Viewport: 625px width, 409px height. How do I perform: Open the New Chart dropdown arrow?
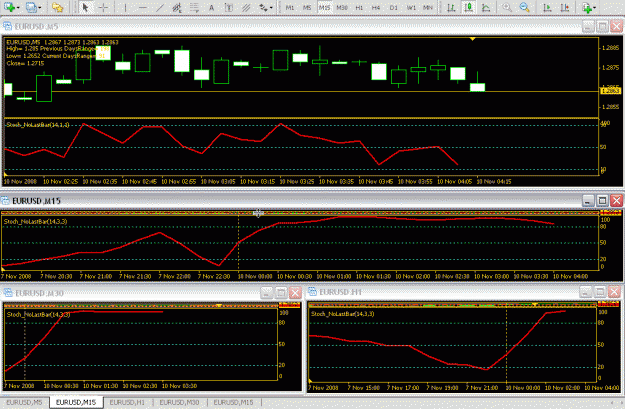tap(18, 8)
